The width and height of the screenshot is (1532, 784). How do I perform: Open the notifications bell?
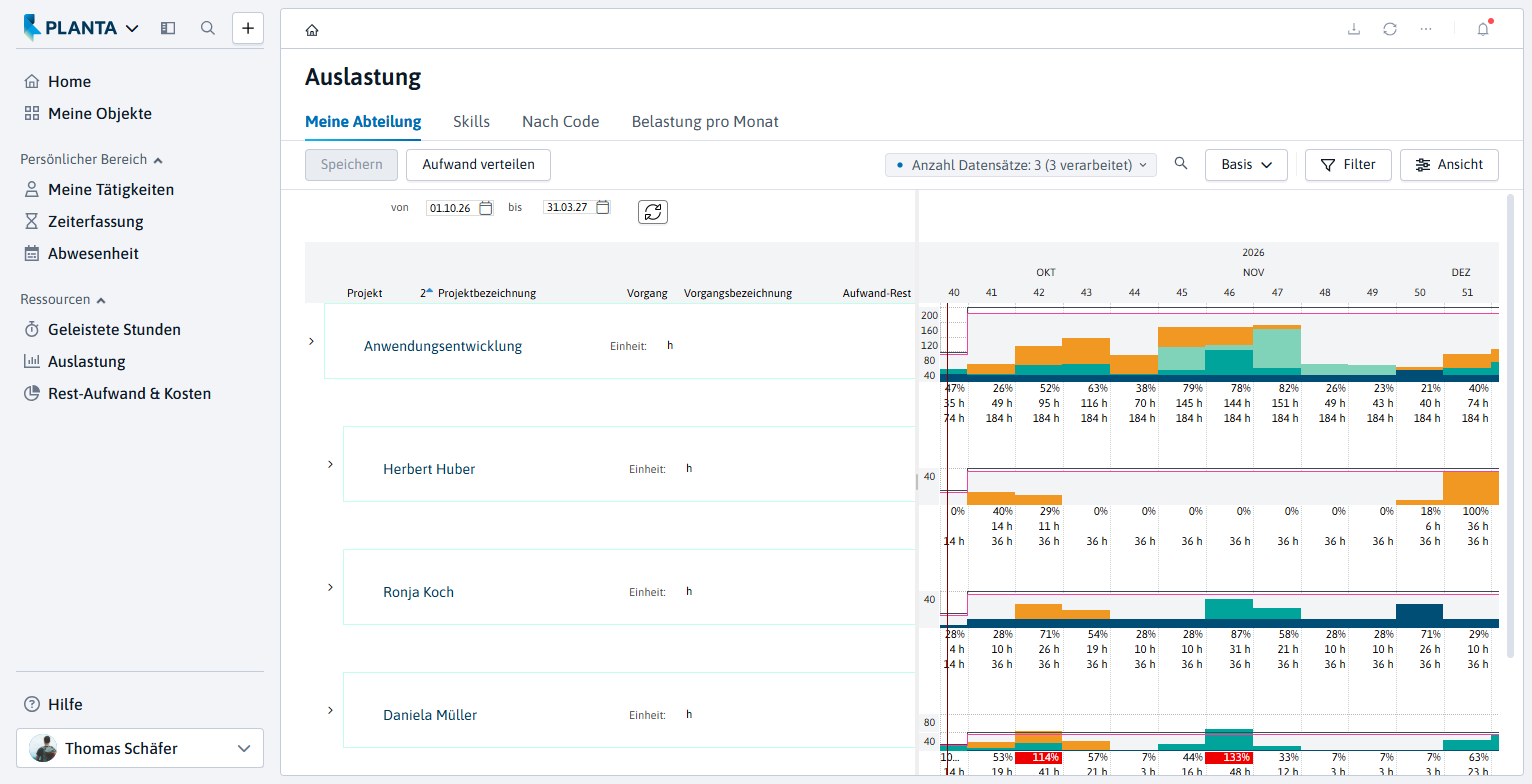click(x=1483, y=29)
